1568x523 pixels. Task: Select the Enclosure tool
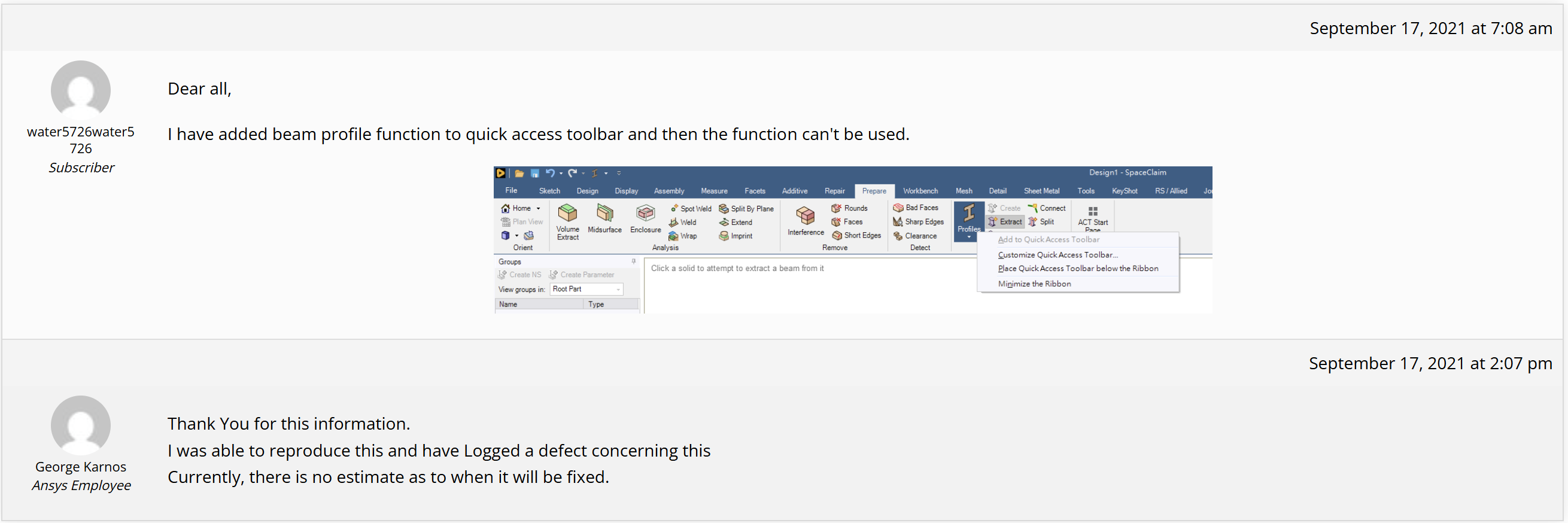[645, 219]
